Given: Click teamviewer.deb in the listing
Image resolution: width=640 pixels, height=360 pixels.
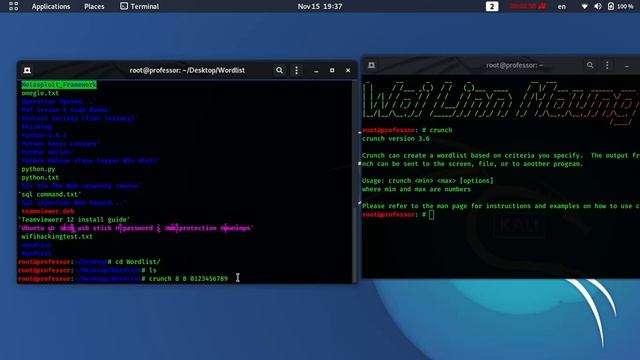Looking at the screenshot, I should click(48, 211).
